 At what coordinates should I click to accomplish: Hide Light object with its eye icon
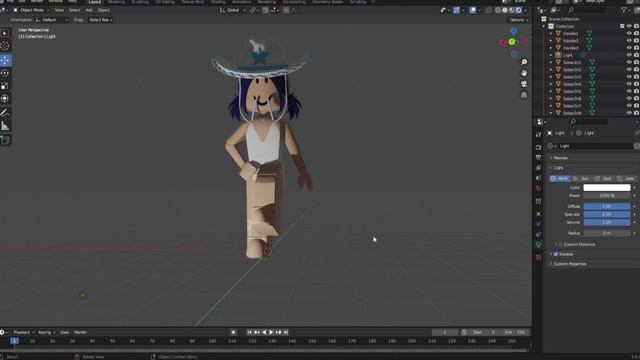pyautogui.click(x=629, y=55)
